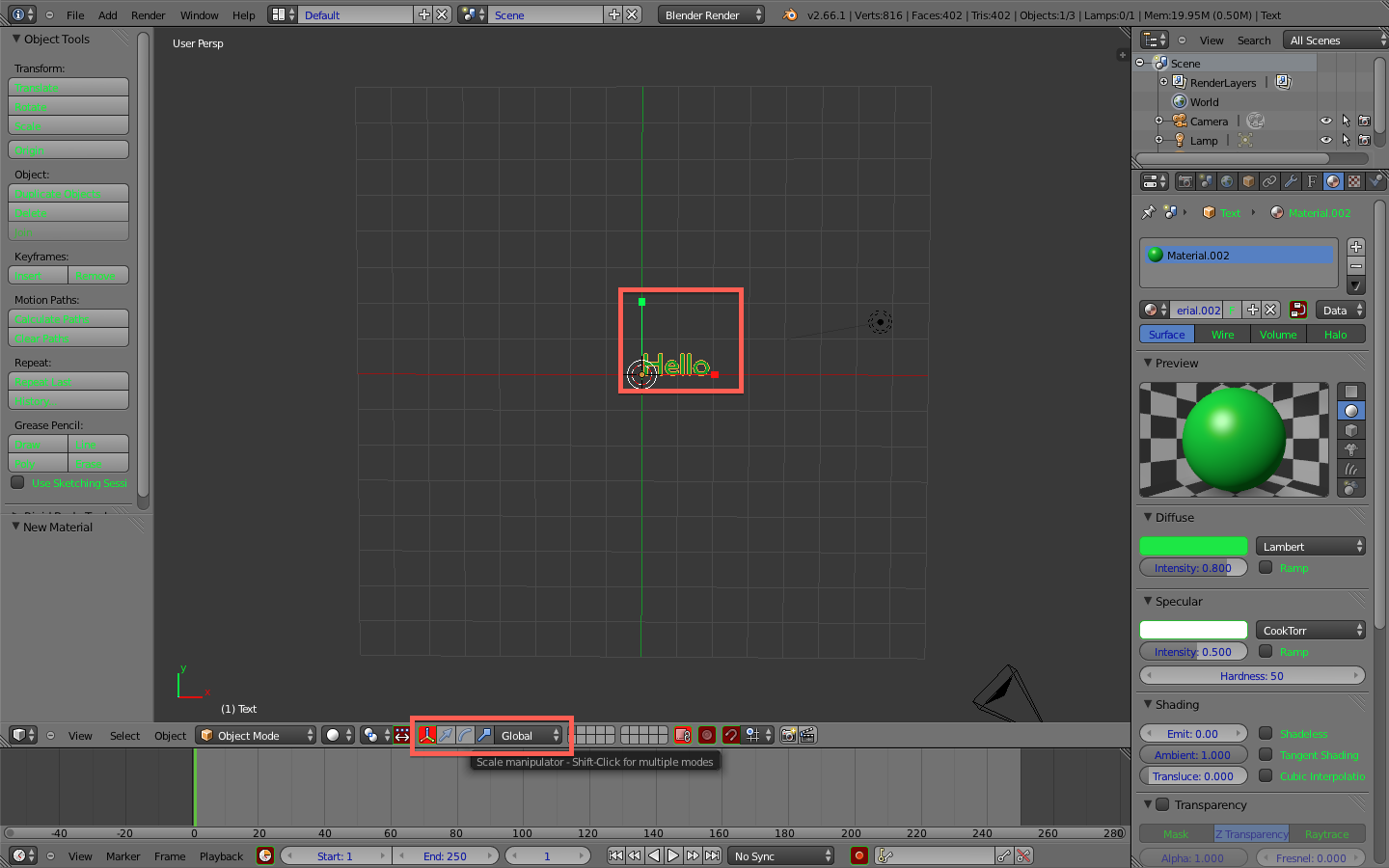Open the Object Constraints chain-link tab
This screenshot has height=868, width=1389.
coord(1269,181)
